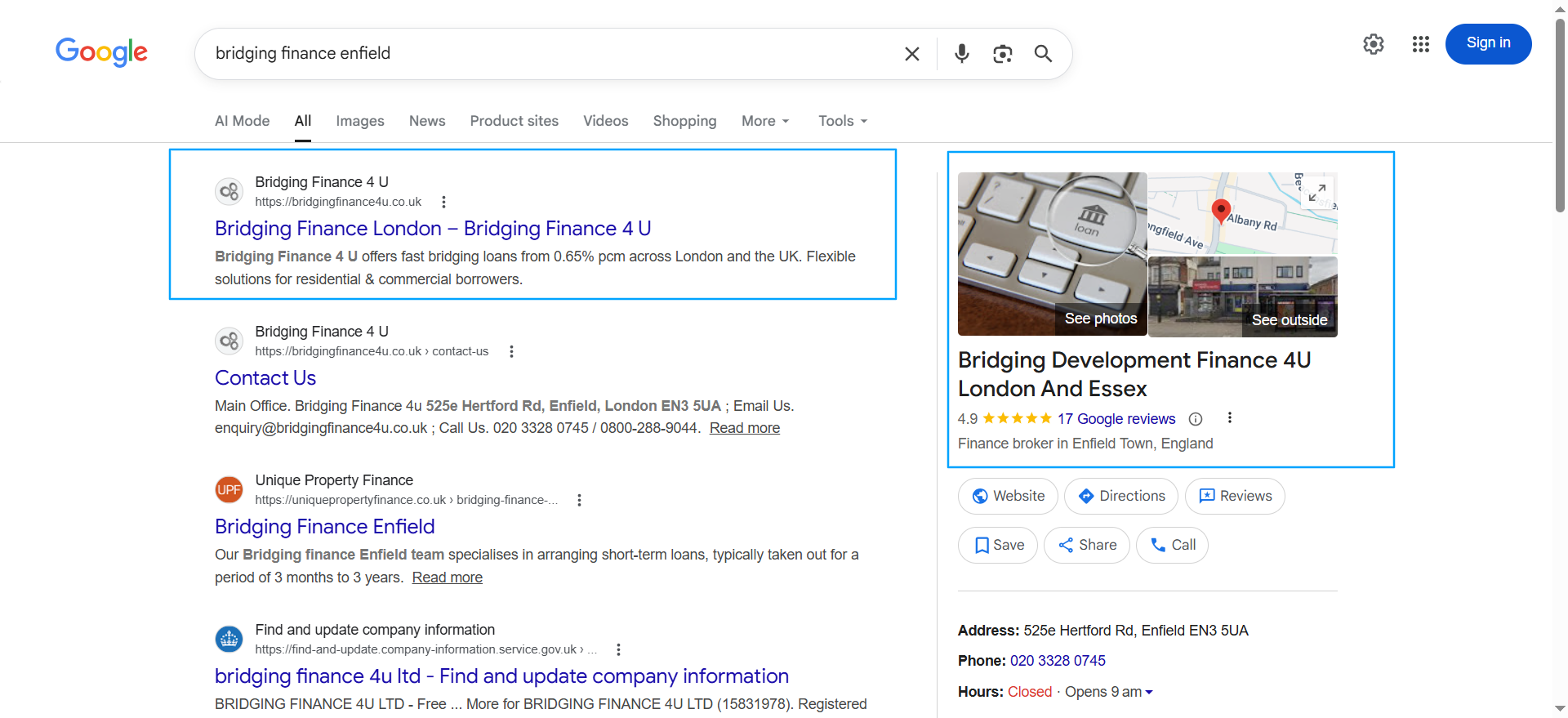
Task: Open the News tab
Action: tap(427, 121)
